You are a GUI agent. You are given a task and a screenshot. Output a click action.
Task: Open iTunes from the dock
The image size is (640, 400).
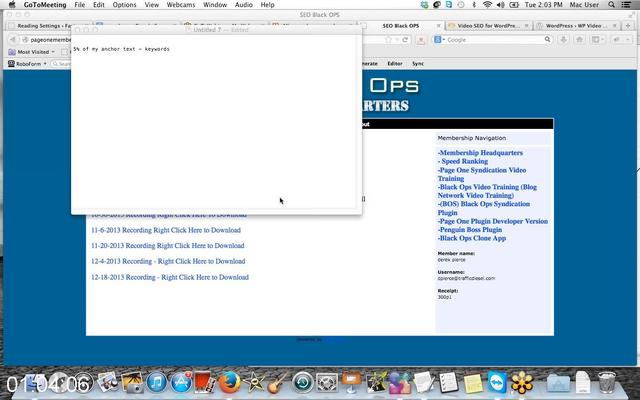point(157,383)
